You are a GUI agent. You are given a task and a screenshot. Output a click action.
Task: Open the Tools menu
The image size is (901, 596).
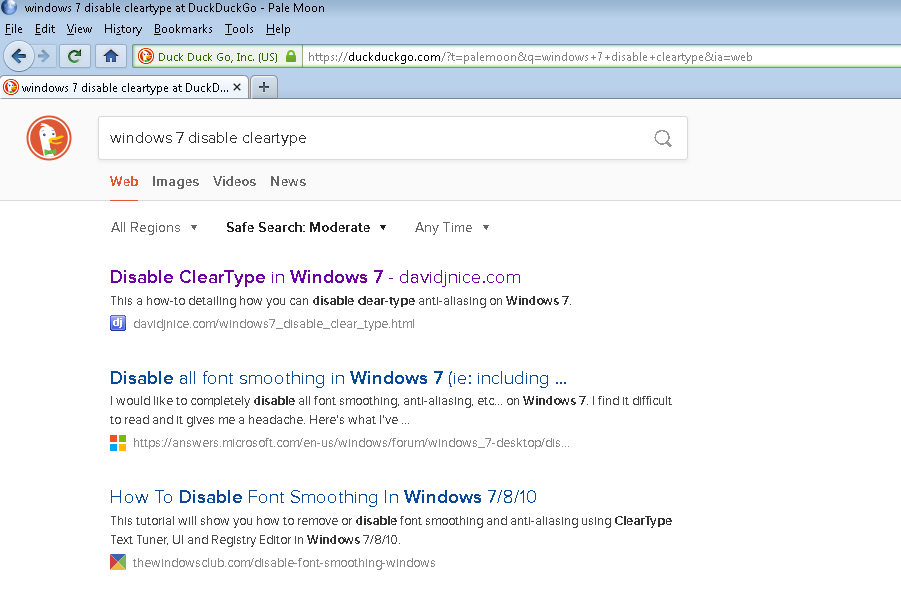coord(239,29)
